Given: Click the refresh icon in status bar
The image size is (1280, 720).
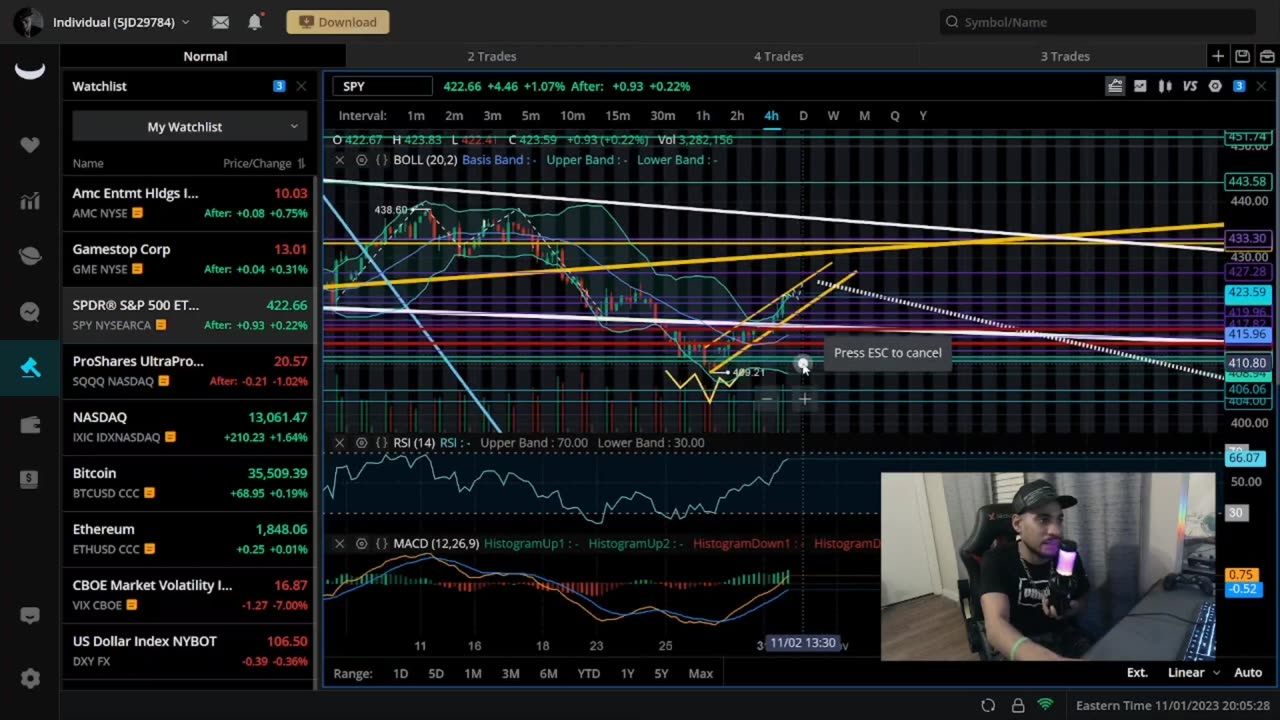Looking at the screenshot, I should coord(988,705).
